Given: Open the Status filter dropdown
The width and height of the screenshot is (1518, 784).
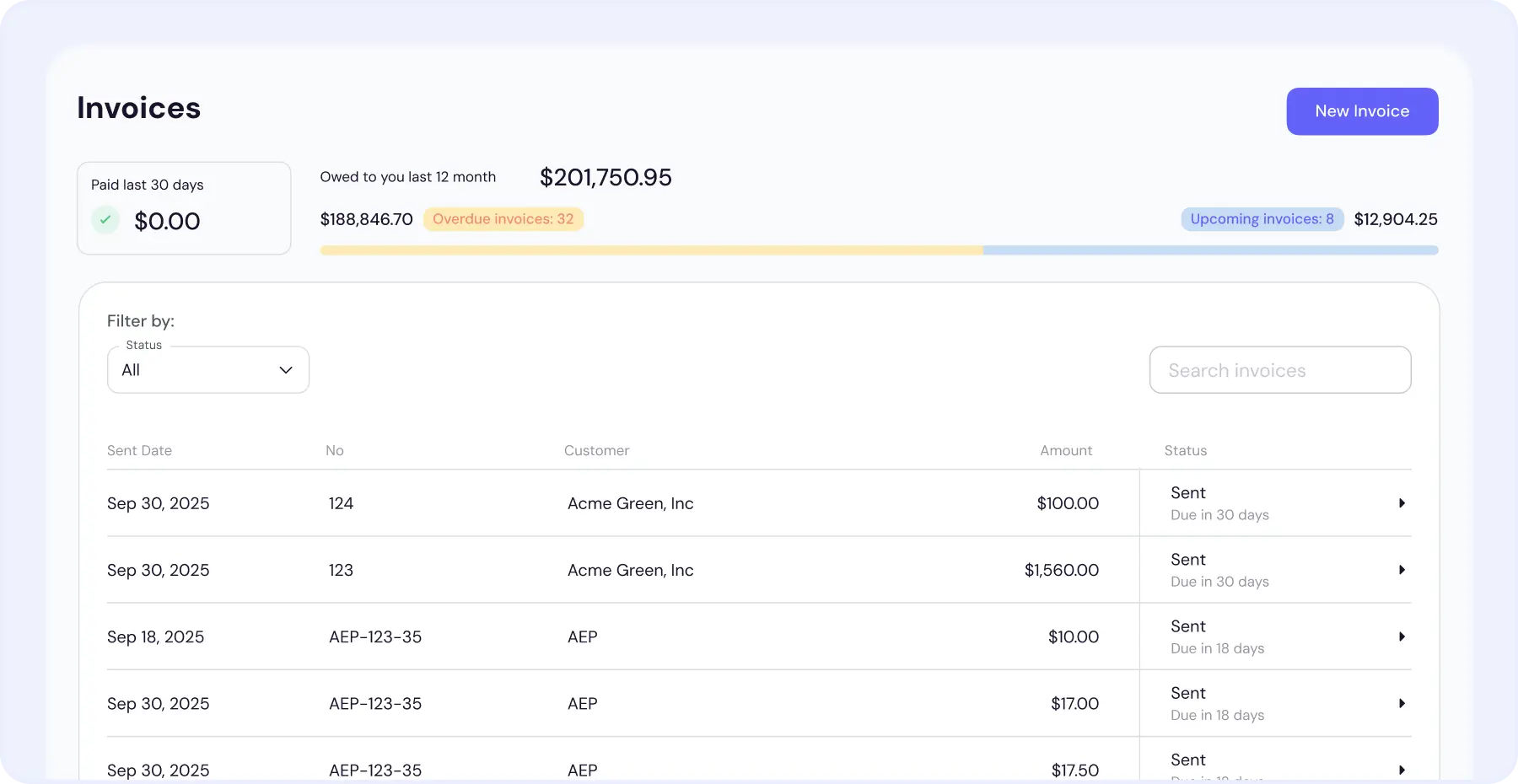Looking at the screenshot, I should [207, 370].
